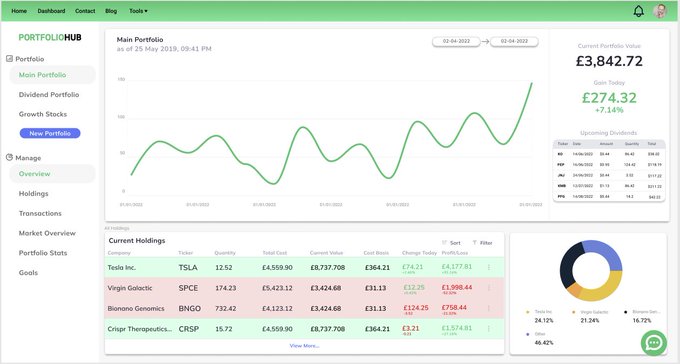Viewport: 680px width, 364px height.
Task: Open row options for Virgin Galactic
Action: click(489, 288)
